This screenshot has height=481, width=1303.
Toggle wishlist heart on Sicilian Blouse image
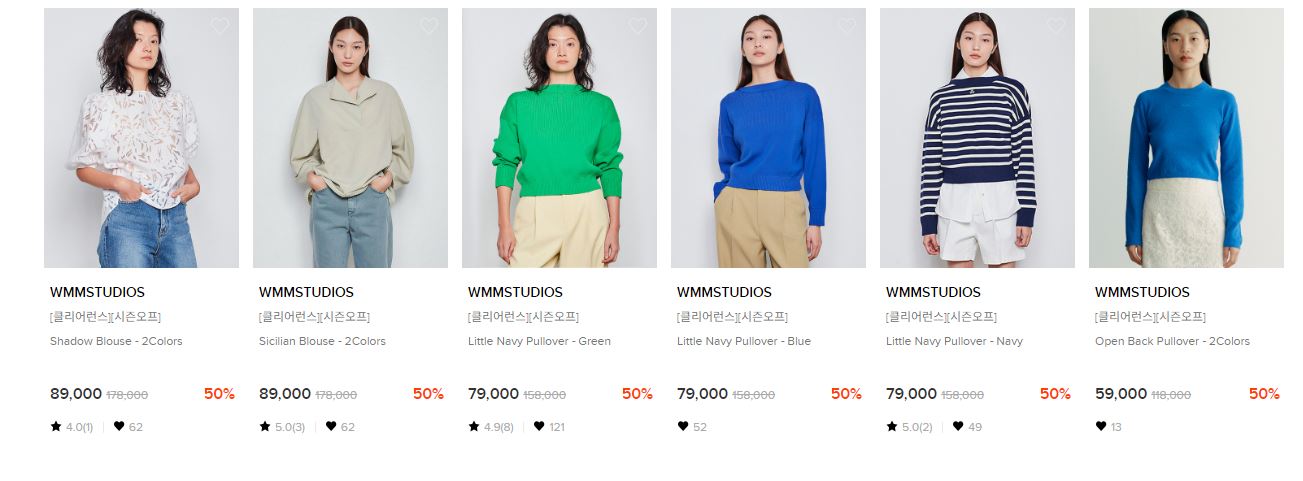429,26
